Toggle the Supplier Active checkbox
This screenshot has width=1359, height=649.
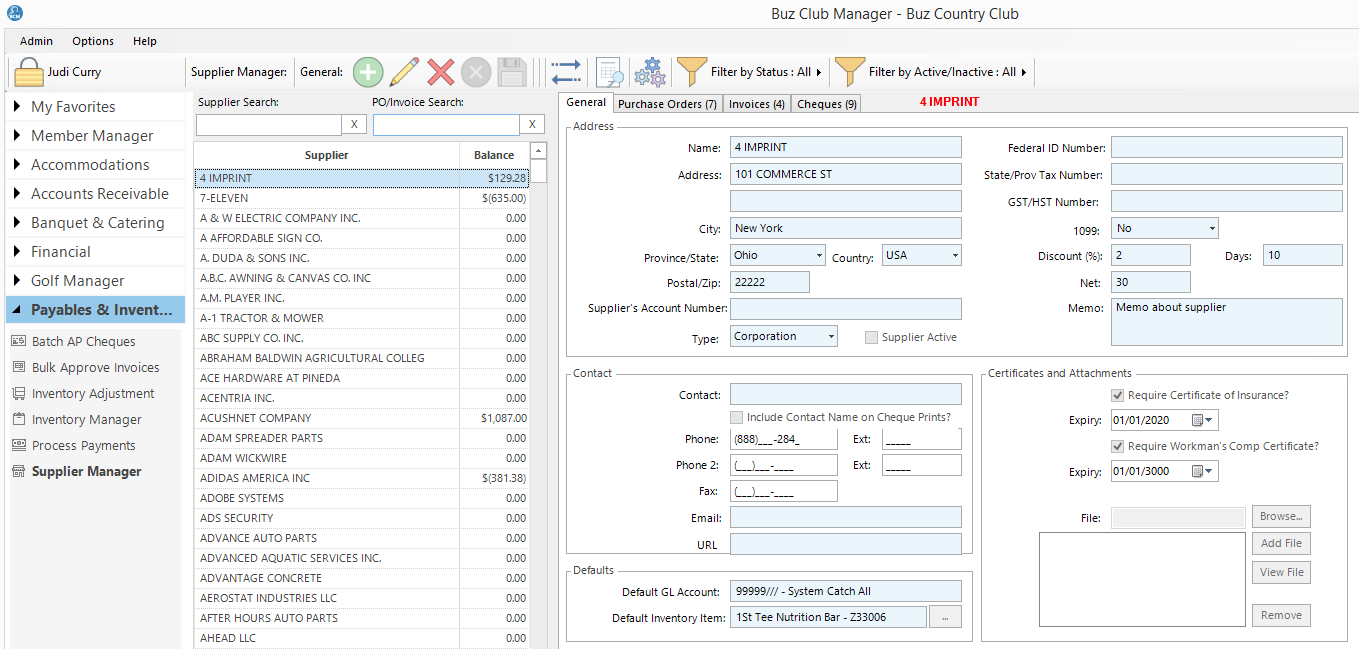click(x=872, y=337)
